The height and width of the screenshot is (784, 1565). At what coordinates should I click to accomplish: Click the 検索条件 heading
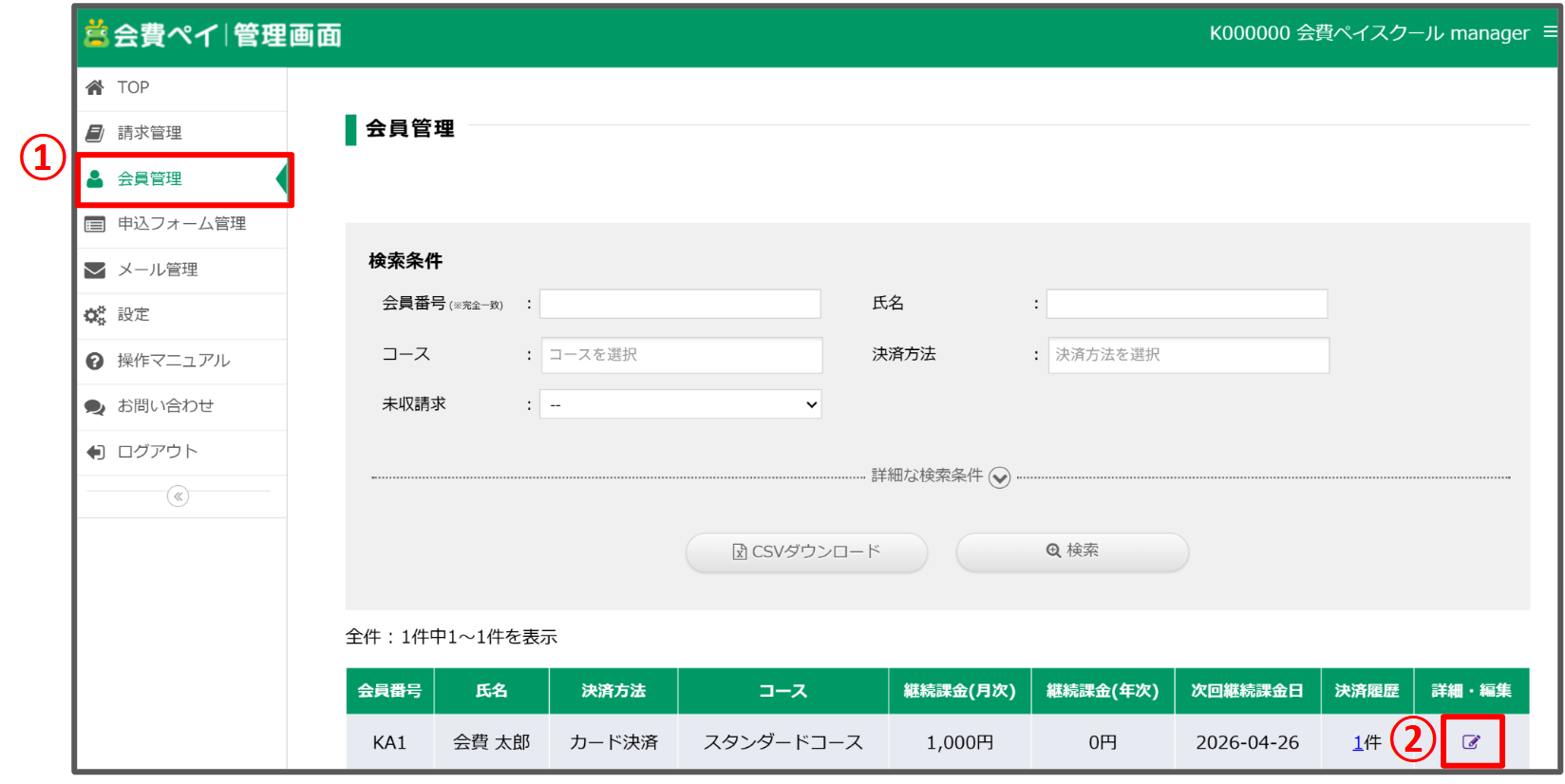point(405,261)
